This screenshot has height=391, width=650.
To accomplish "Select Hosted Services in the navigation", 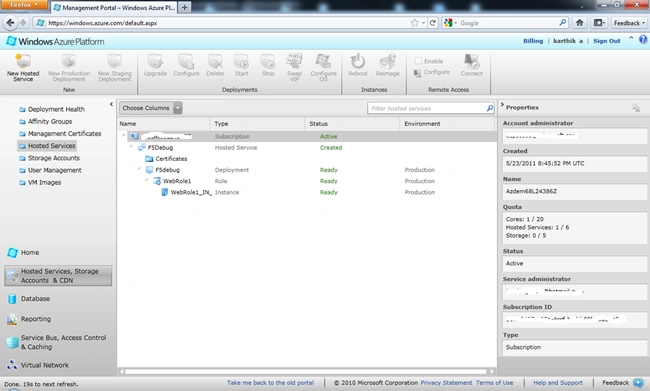I will 47,146.
